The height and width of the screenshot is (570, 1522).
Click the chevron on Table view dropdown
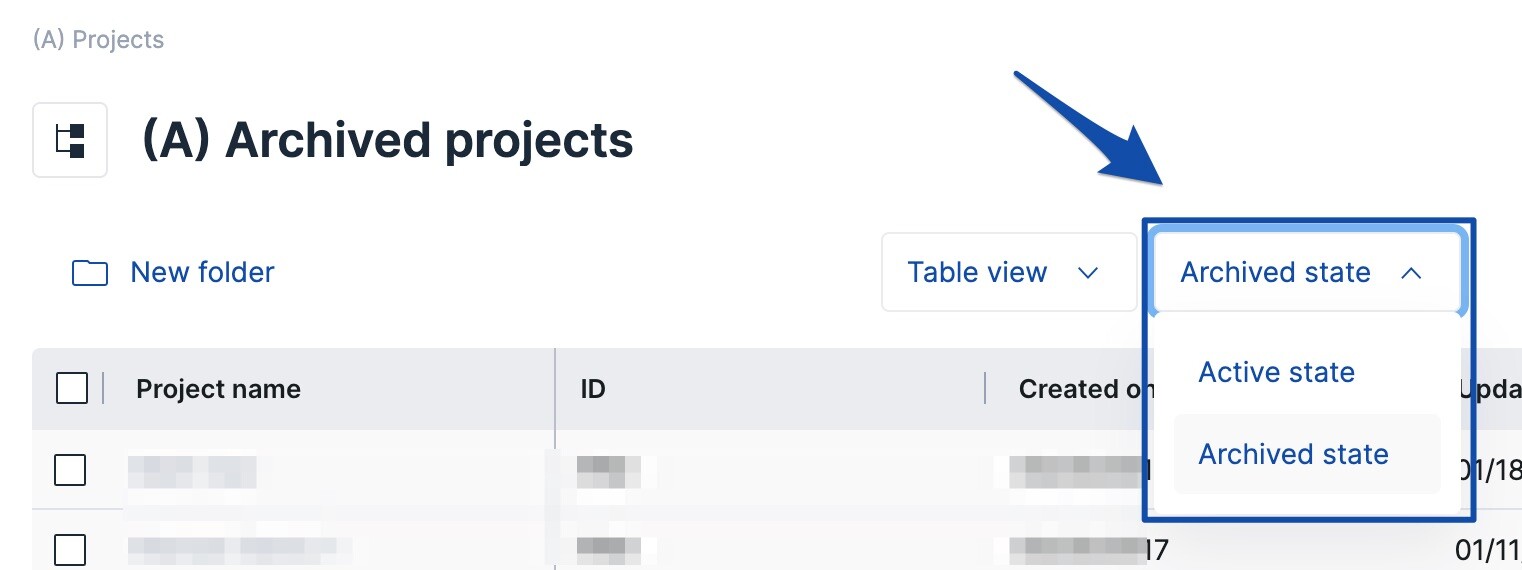(1088, 273)
